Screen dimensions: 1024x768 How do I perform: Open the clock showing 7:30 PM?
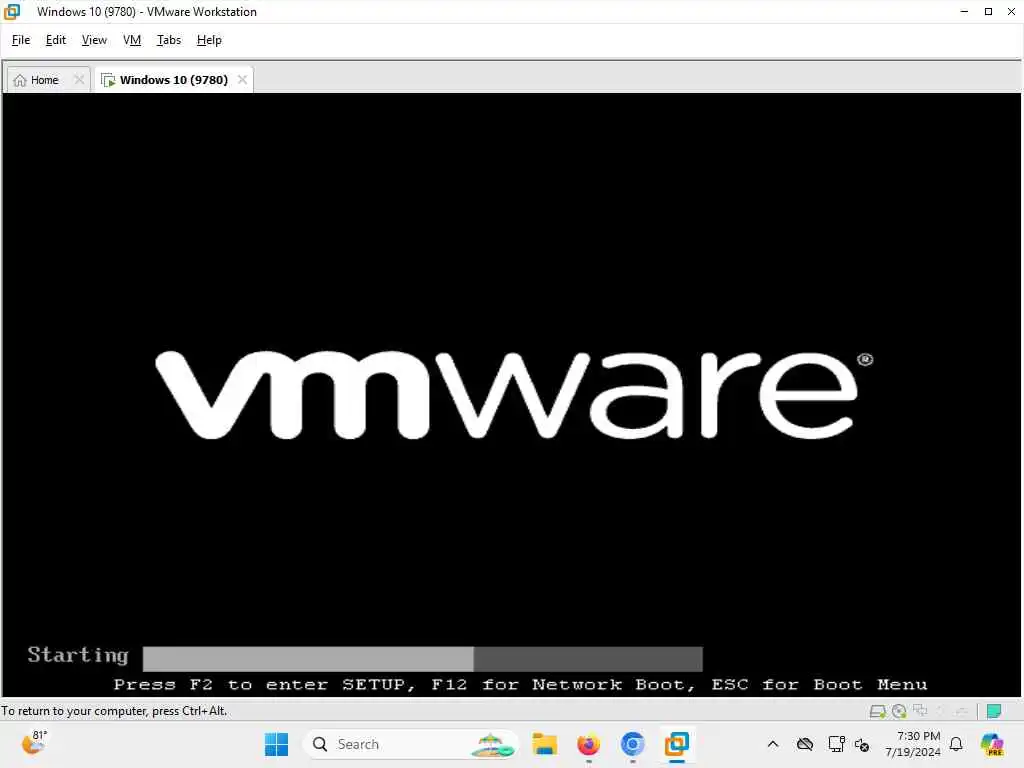tap(913, 744)
